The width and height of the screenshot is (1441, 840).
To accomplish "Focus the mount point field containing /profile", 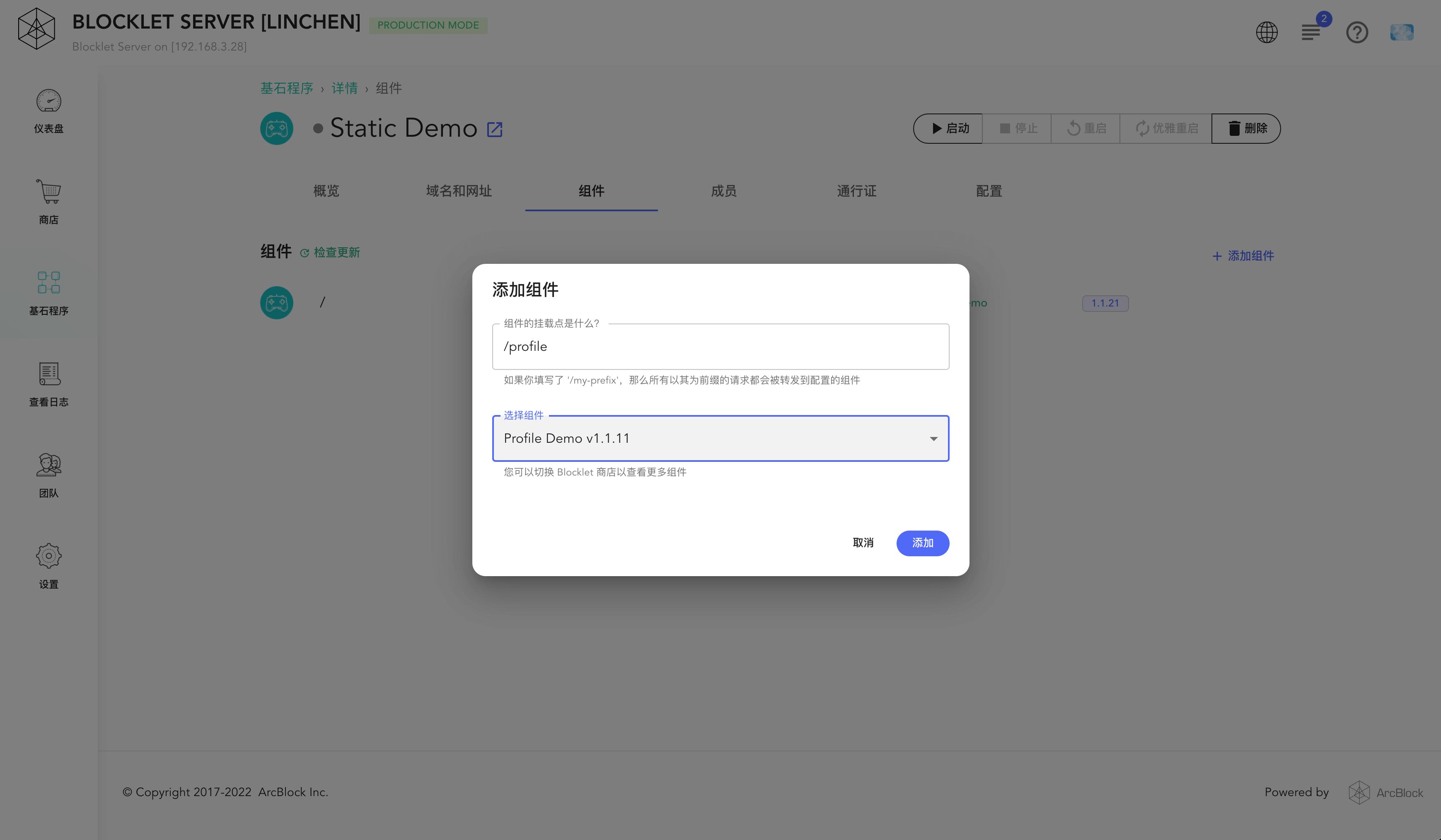I will click(x=720, y=347).
